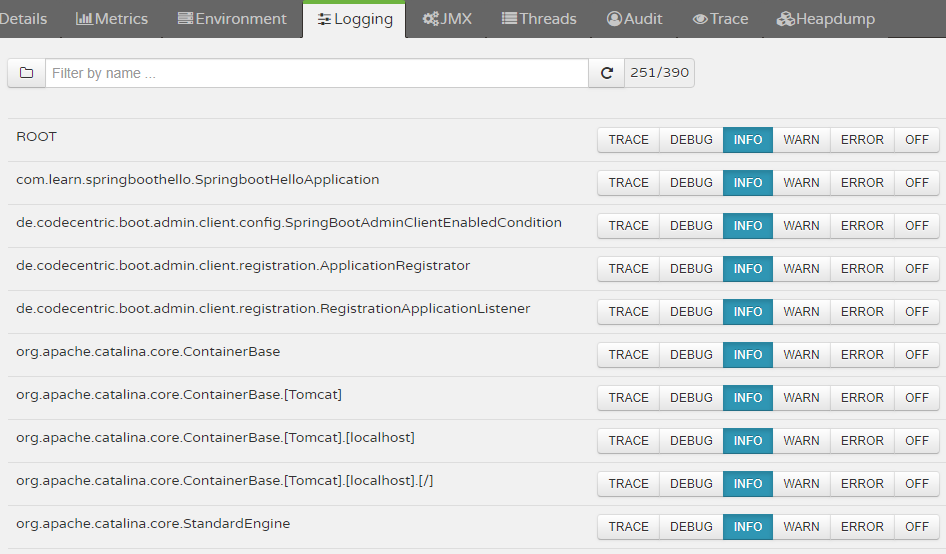
Task: Set StandardEngine logger to TRACE
Action: [x=629, y=527]
